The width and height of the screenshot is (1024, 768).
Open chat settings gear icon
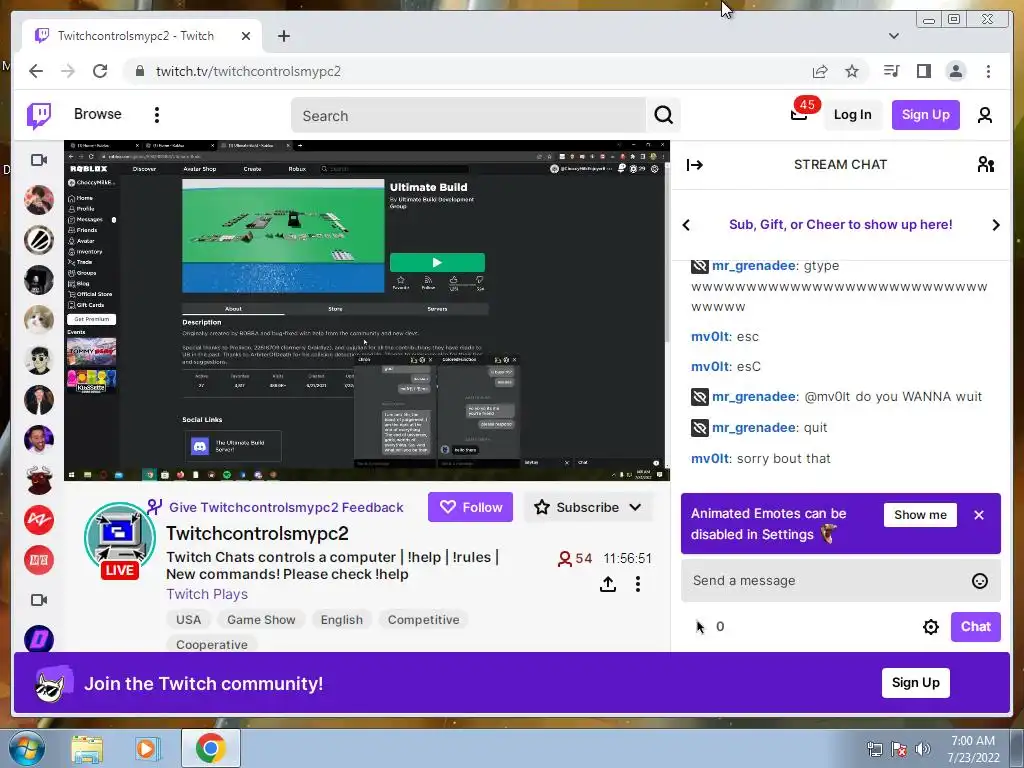pos(931,627)
